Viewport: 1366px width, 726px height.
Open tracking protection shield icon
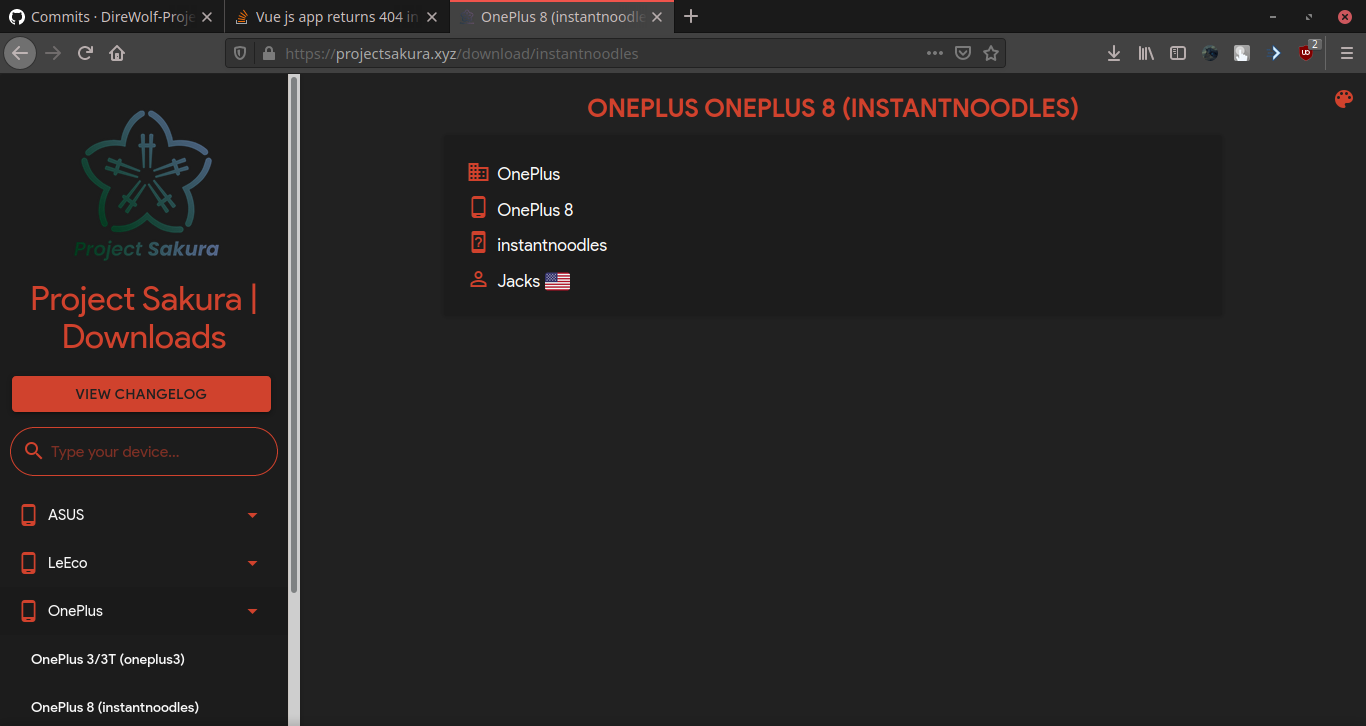[x=240, y=53]
